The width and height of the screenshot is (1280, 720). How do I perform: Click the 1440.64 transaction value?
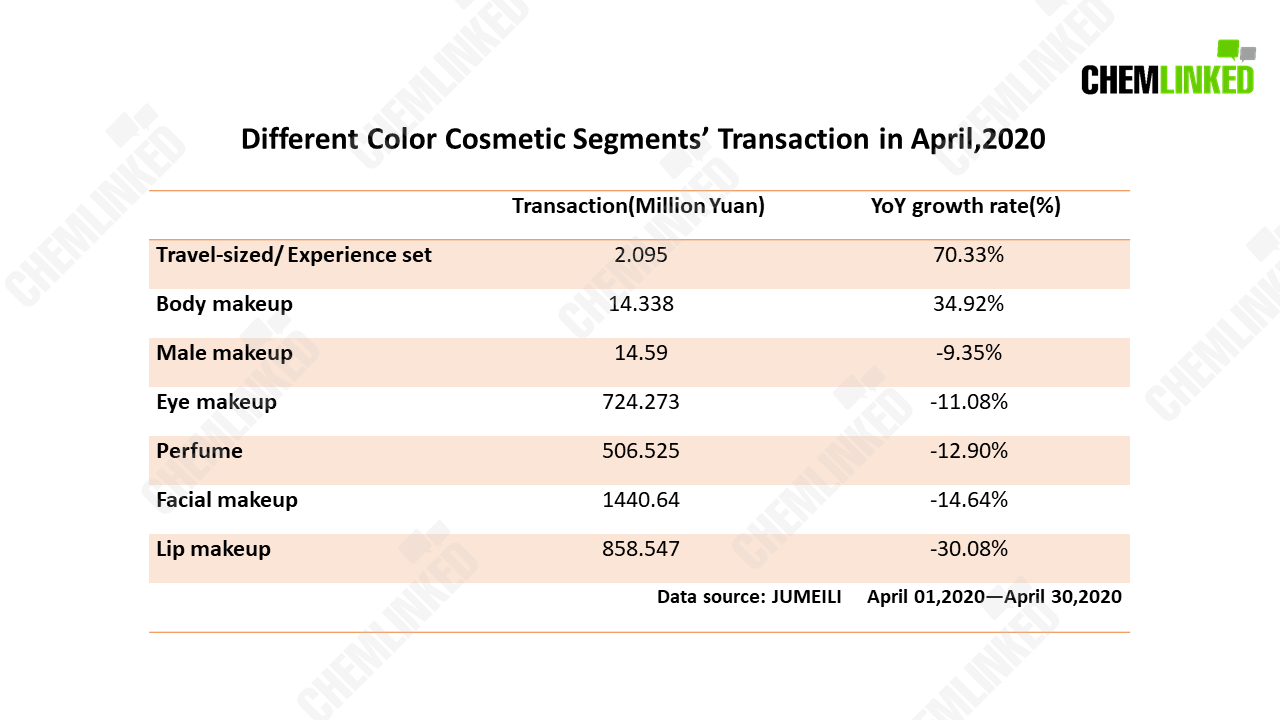coord(641,500)
